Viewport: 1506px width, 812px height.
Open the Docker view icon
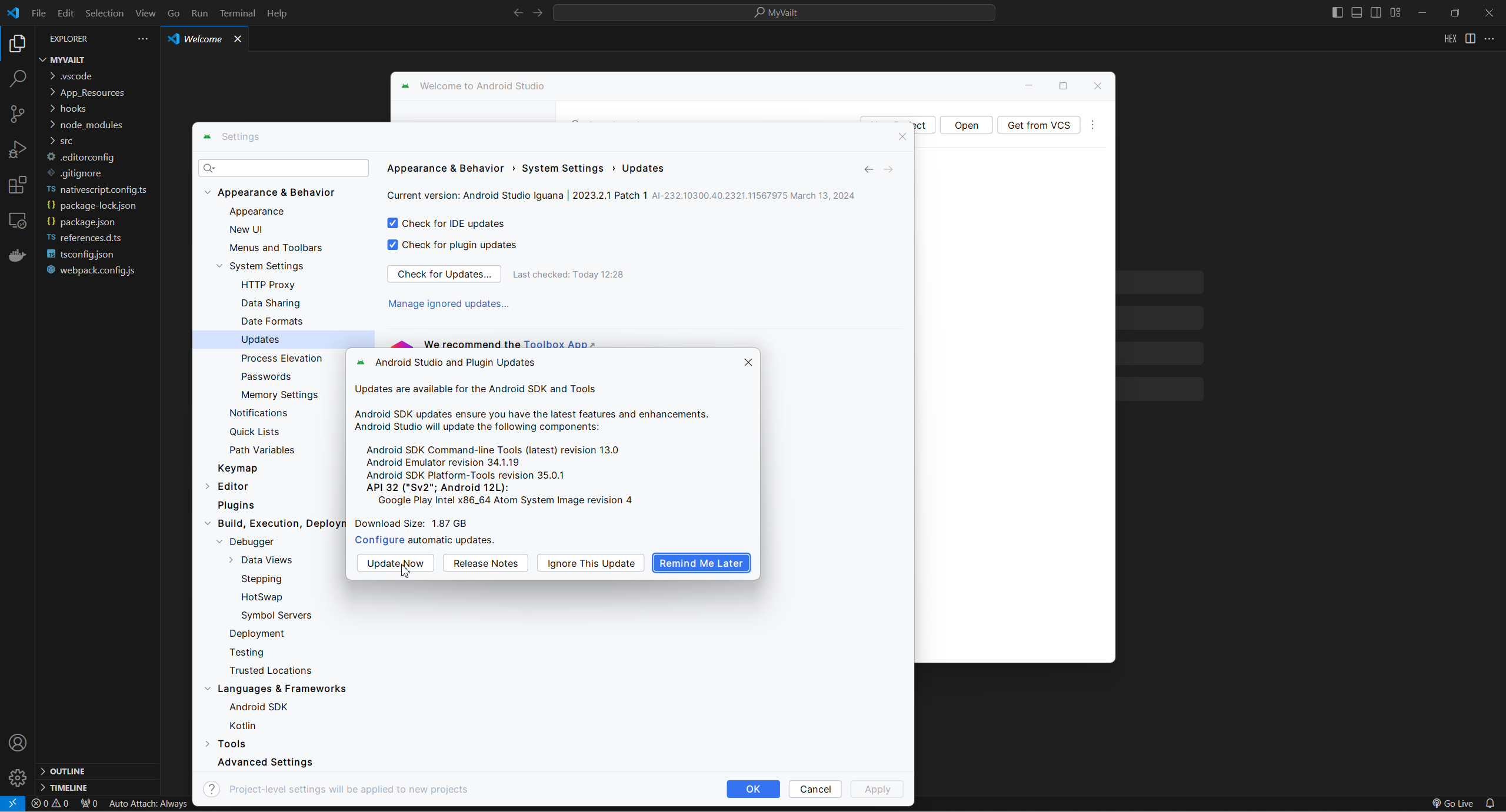click(x=18, y=255)
